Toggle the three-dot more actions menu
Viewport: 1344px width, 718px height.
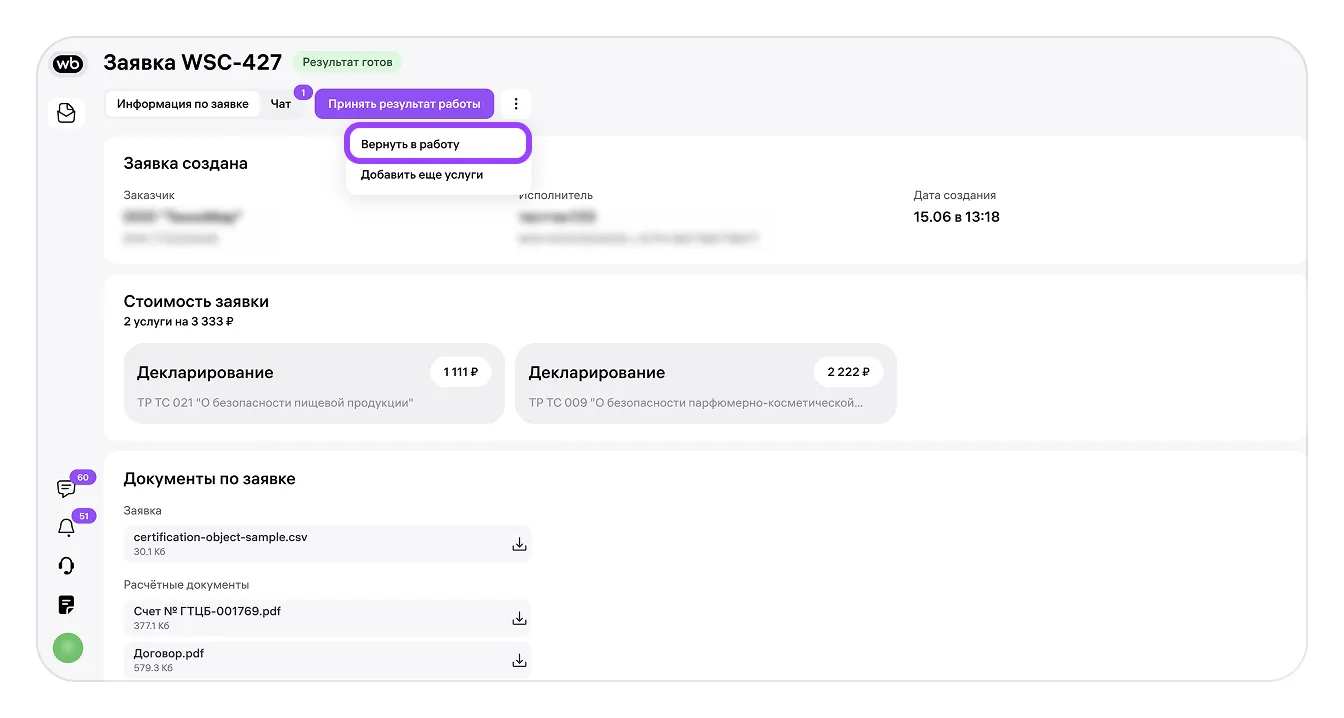pyautogui.click(x=516, y=104)
